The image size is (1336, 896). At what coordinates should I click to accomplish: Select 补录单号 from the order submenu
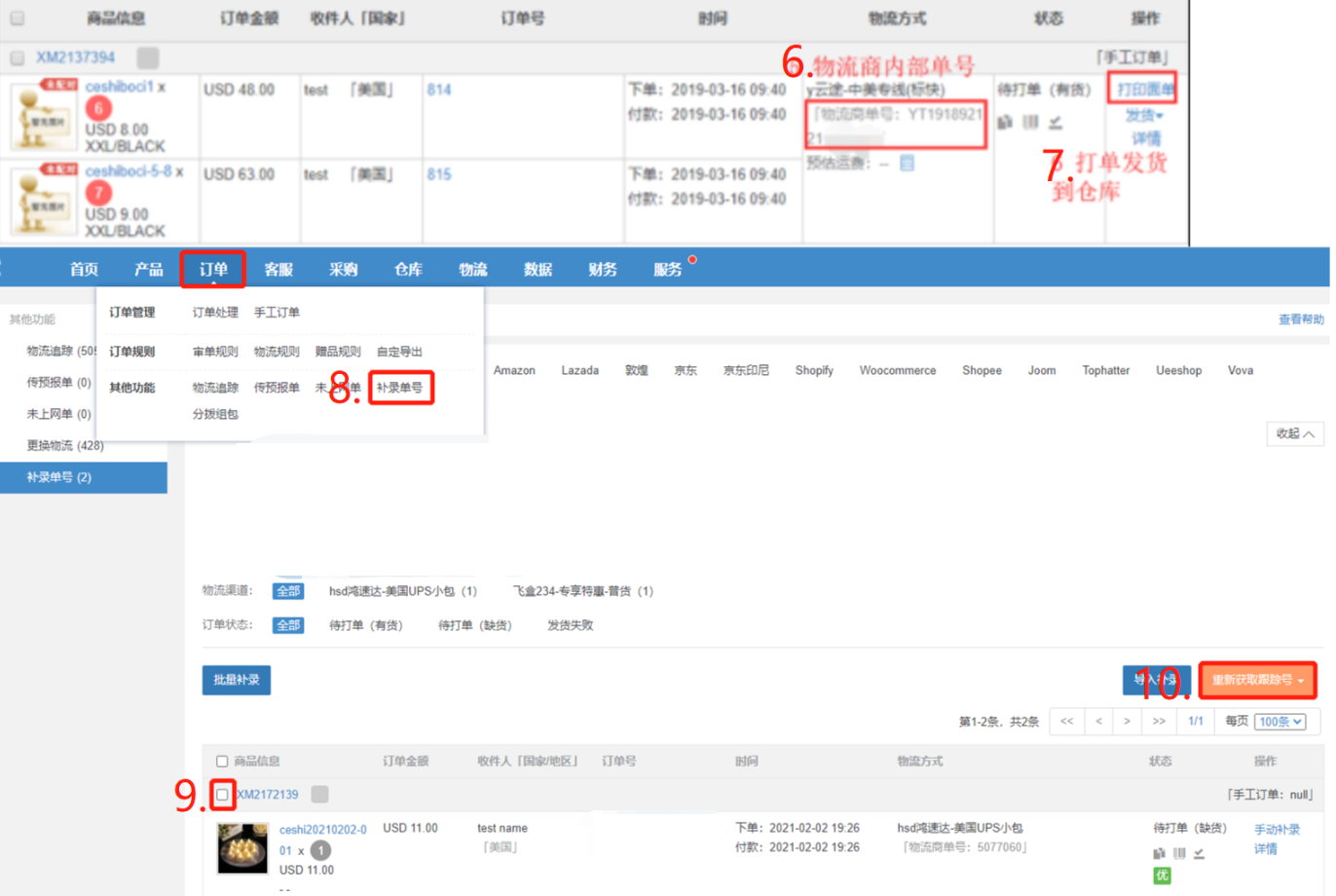click(399, 388)
